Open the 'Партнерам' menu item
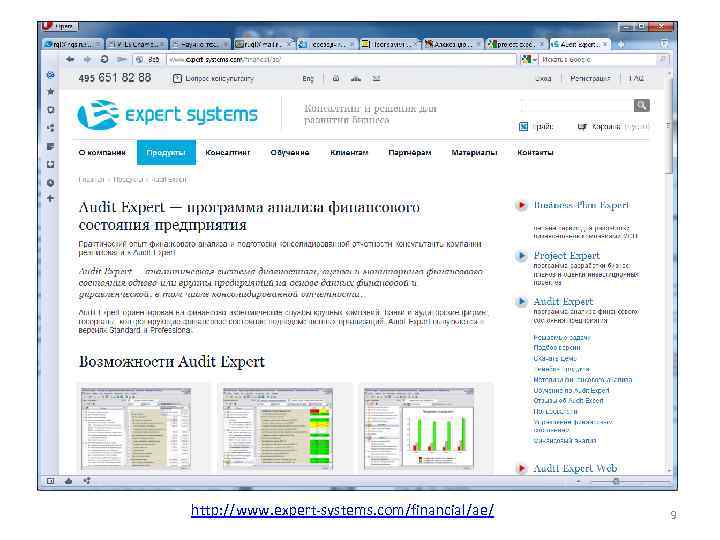Viewport: 720px width, 540px height. (x=410, y=152)
